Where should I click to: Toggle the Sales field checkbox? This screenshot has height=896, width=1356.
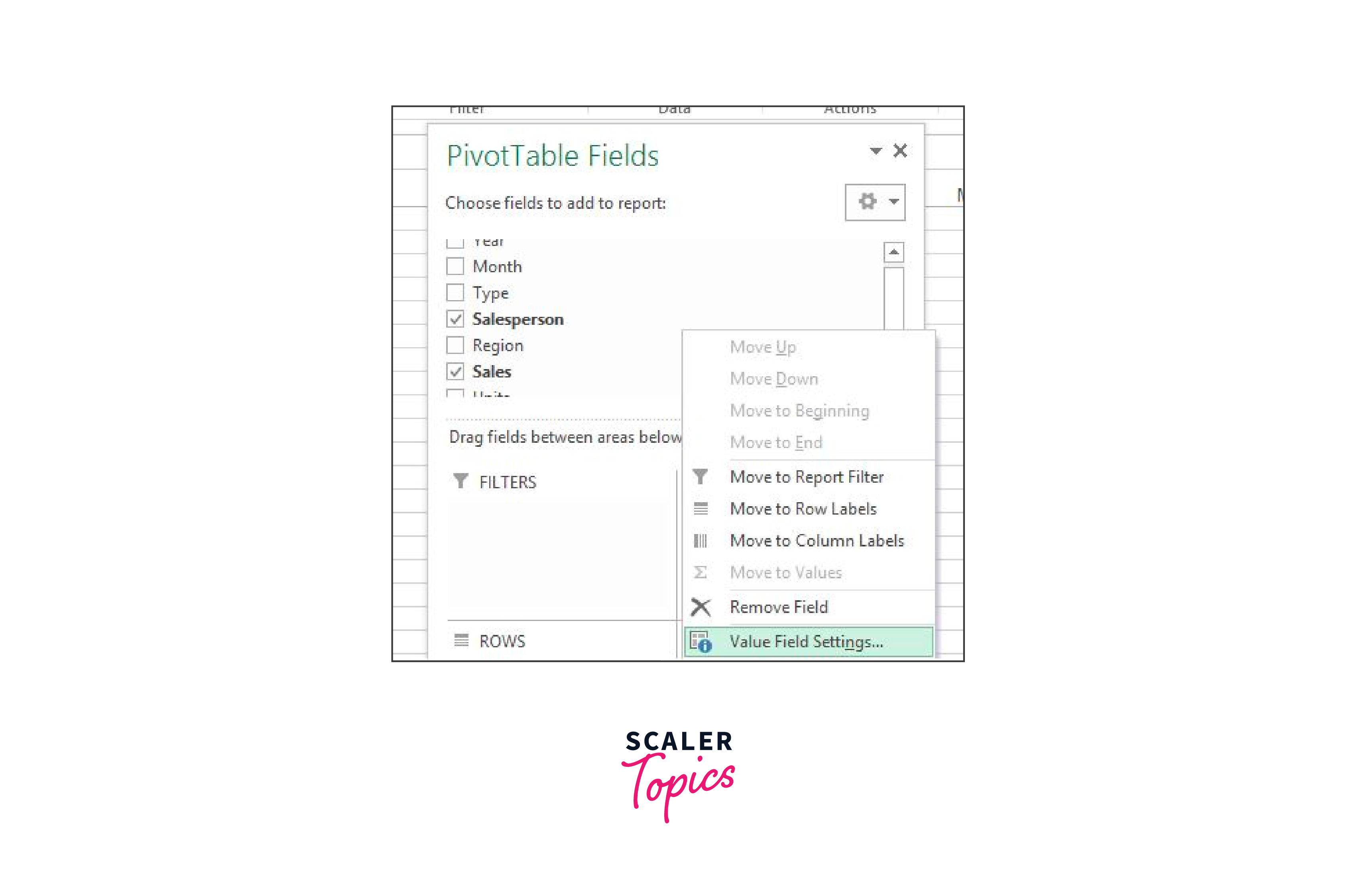point(456,371)
